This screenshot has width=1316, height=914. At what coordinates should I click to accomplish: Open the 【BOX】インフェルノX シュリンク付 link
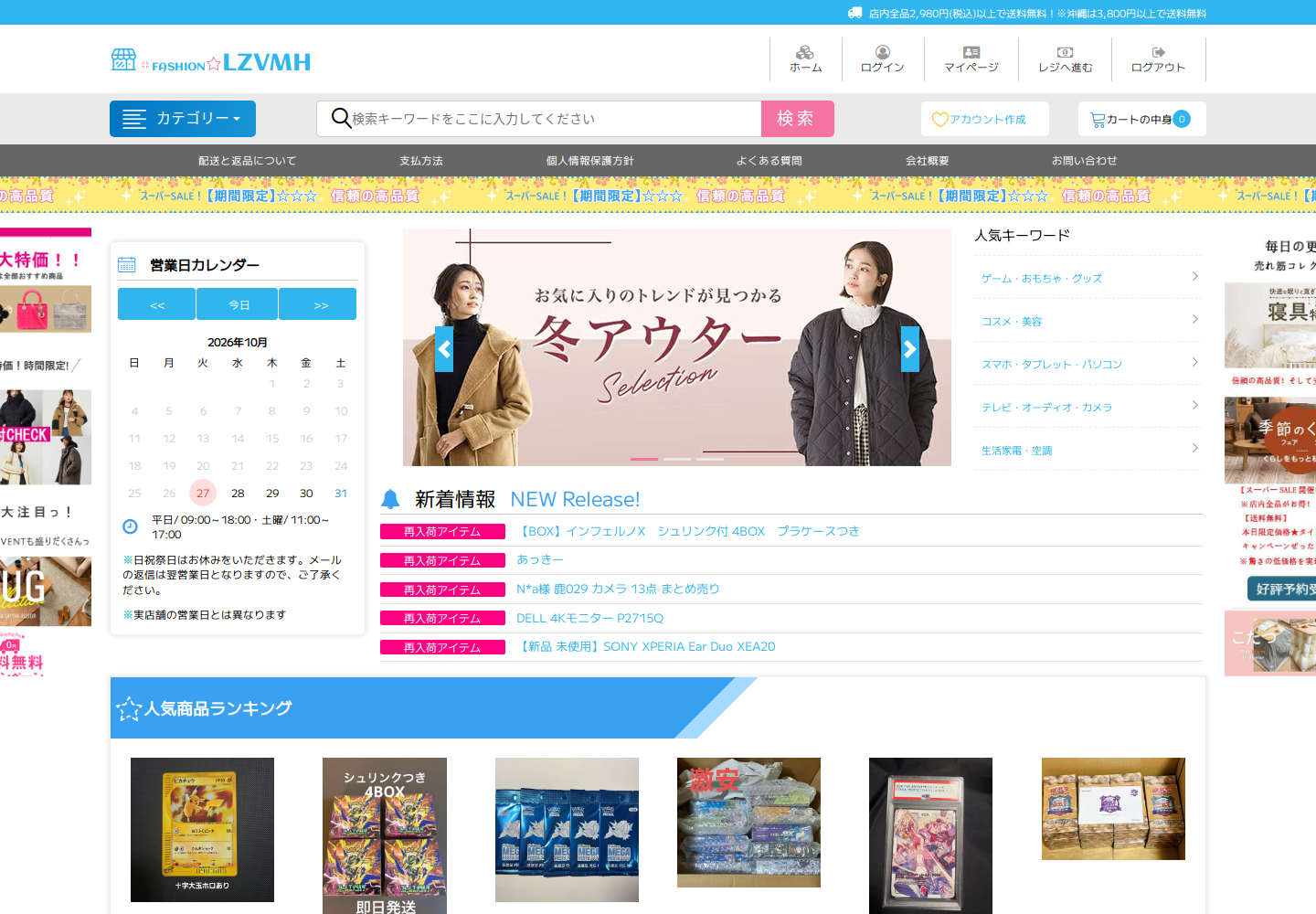click(688, 531)
